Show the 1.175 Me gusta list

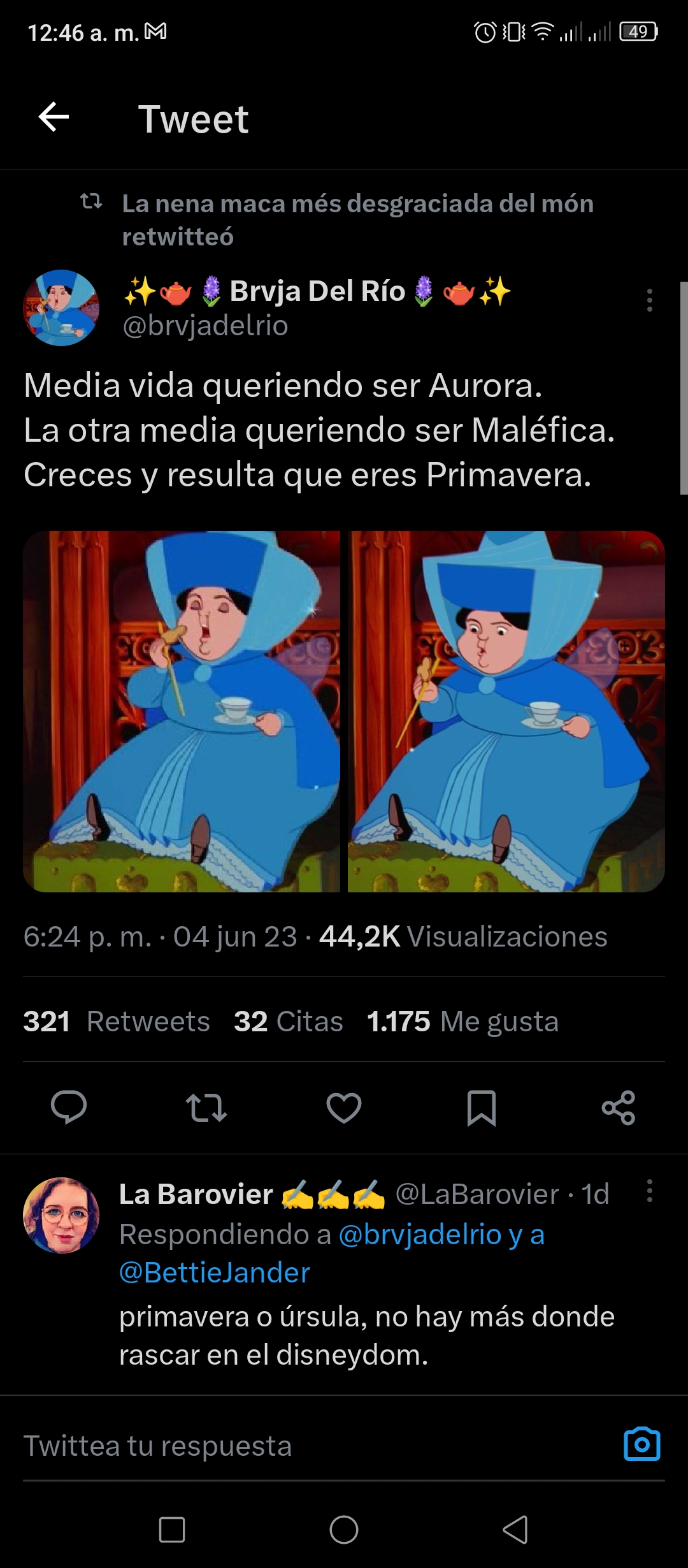(463, 1021)
